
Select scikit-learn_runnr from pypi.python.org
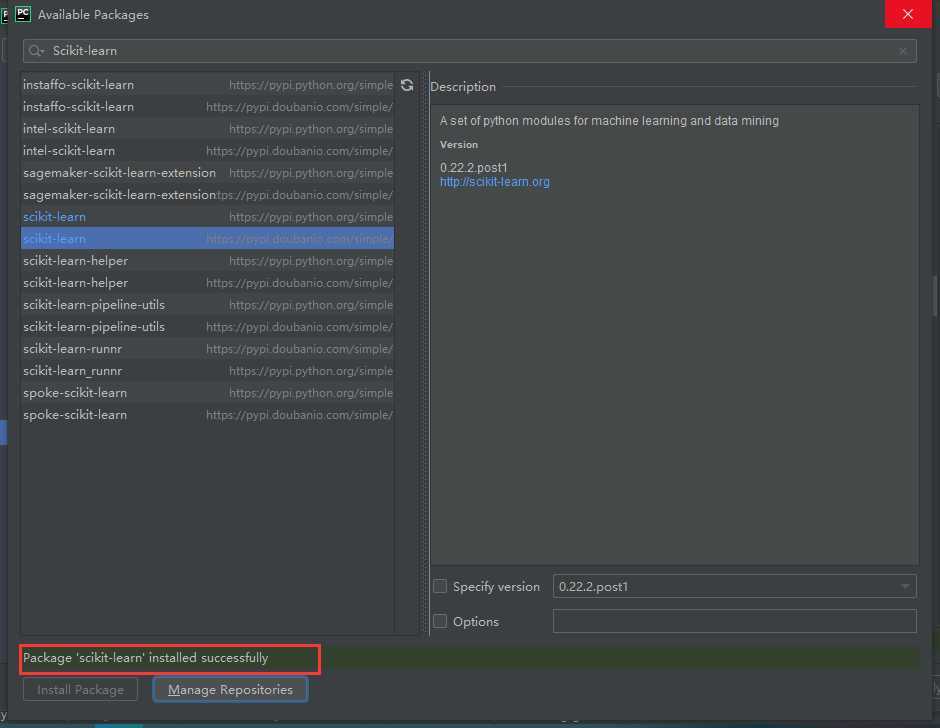[x=207, y=371]
